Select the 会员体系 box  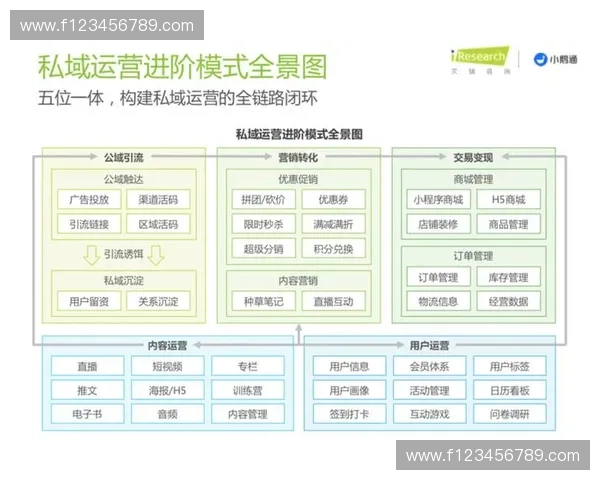429,366
